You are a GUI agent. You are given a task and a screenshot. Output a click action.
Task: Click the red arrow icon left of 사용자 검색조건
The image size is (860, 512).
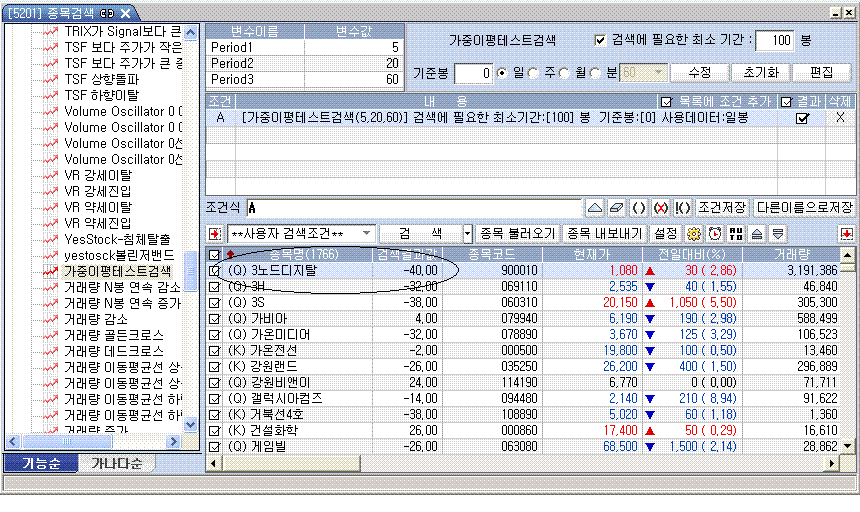tap(215, 233)
